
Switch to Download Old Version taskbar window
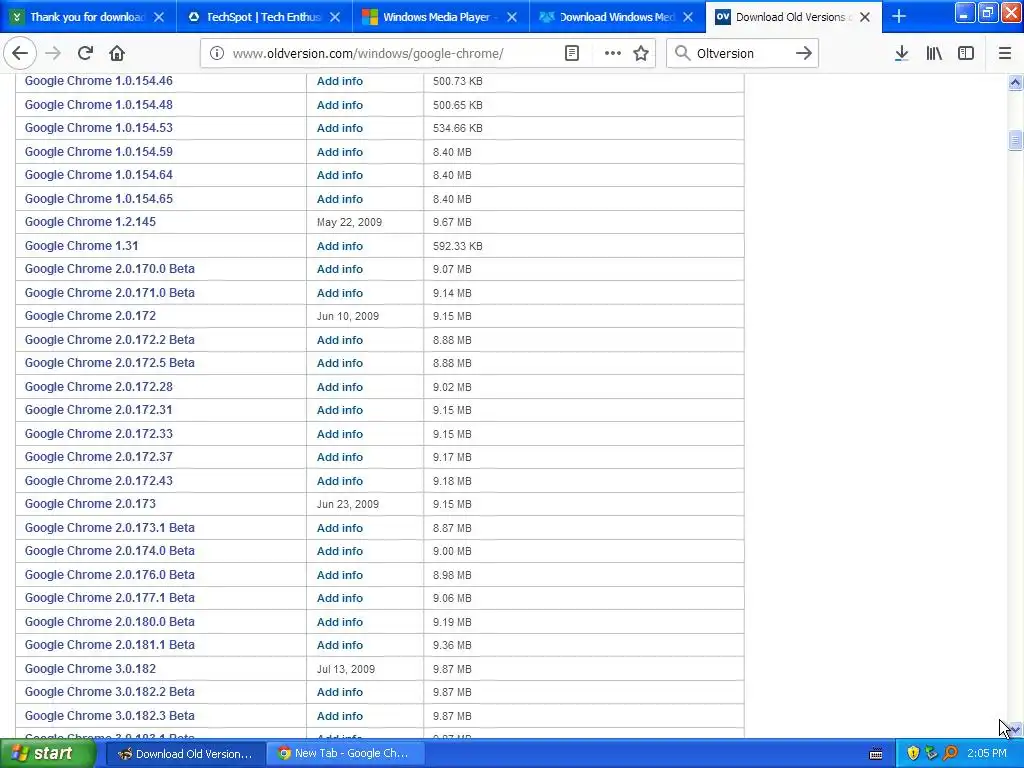[x=185, y=754]
